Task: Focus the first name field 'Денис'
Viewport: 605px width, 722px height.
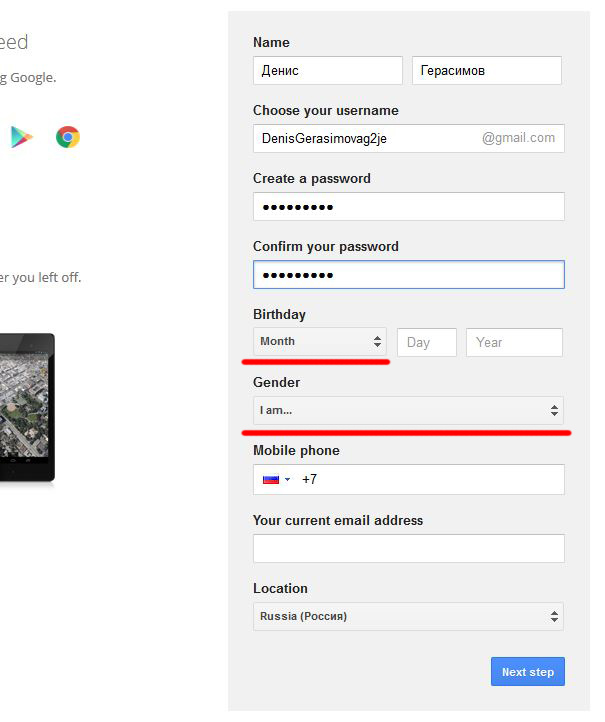Action: pyautogui.click(x=328, y=70)
